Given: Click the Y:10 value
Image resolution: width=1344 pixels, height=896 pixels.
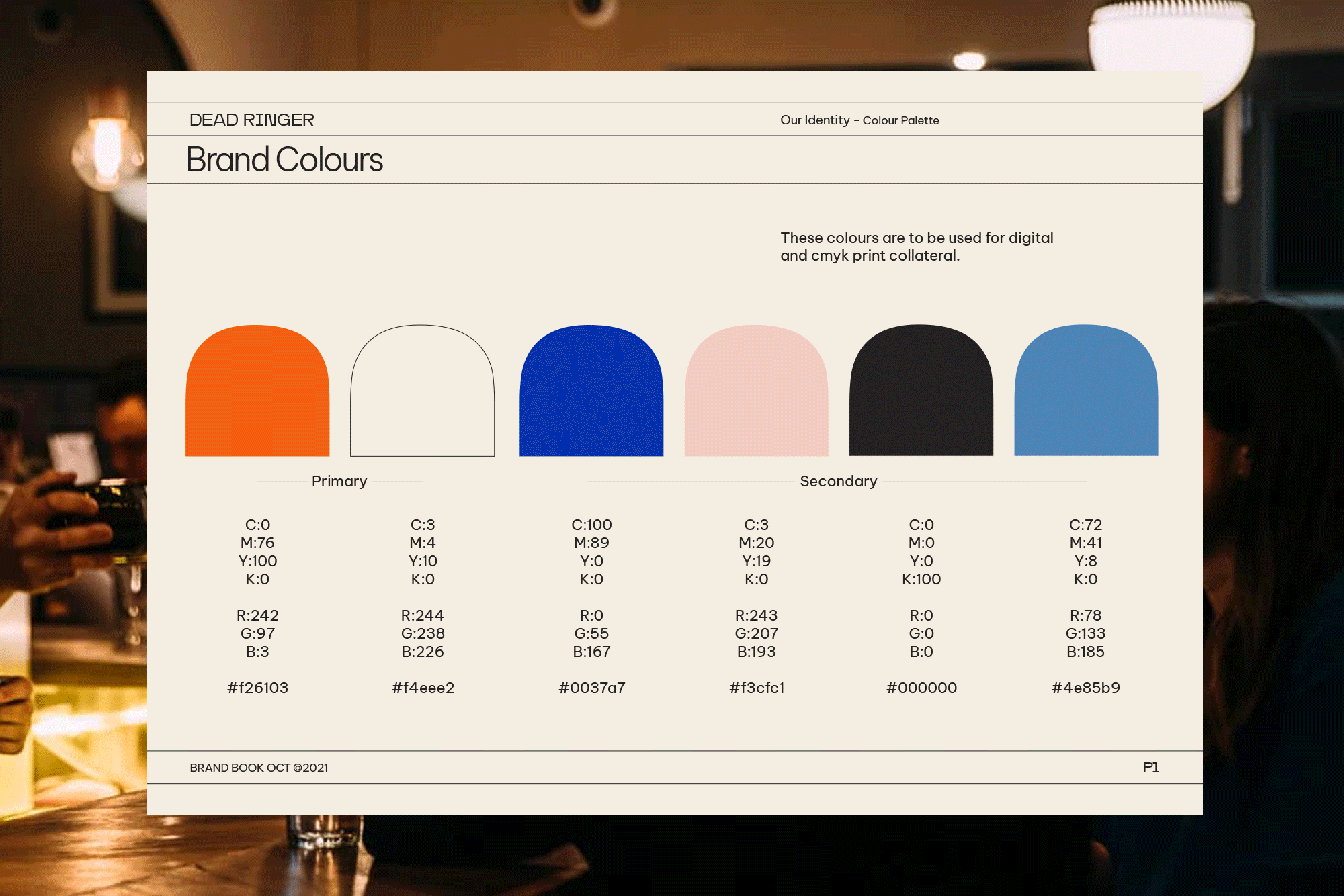Looking at the screenshot, I should tap(423, 561).
